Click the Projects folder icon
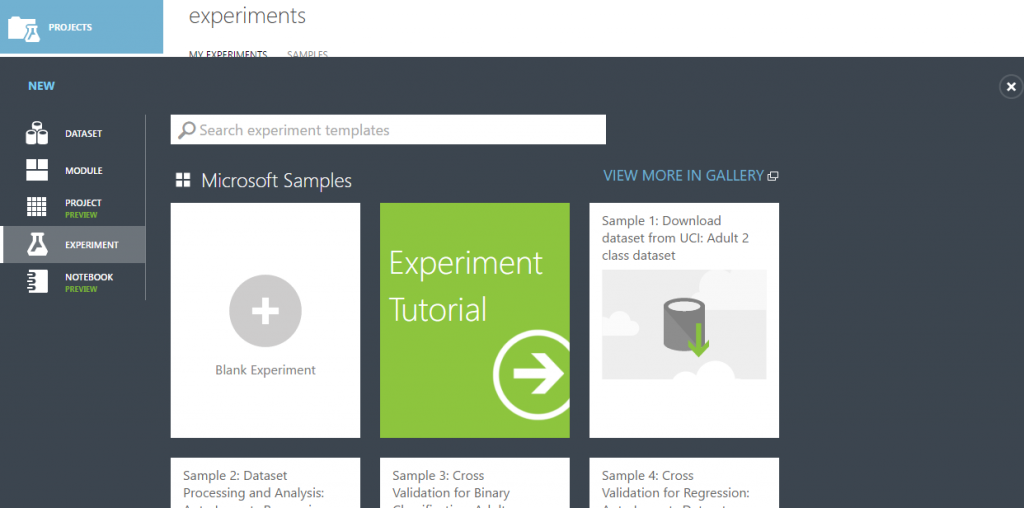 pyautogui.click(x=24, y=28)
